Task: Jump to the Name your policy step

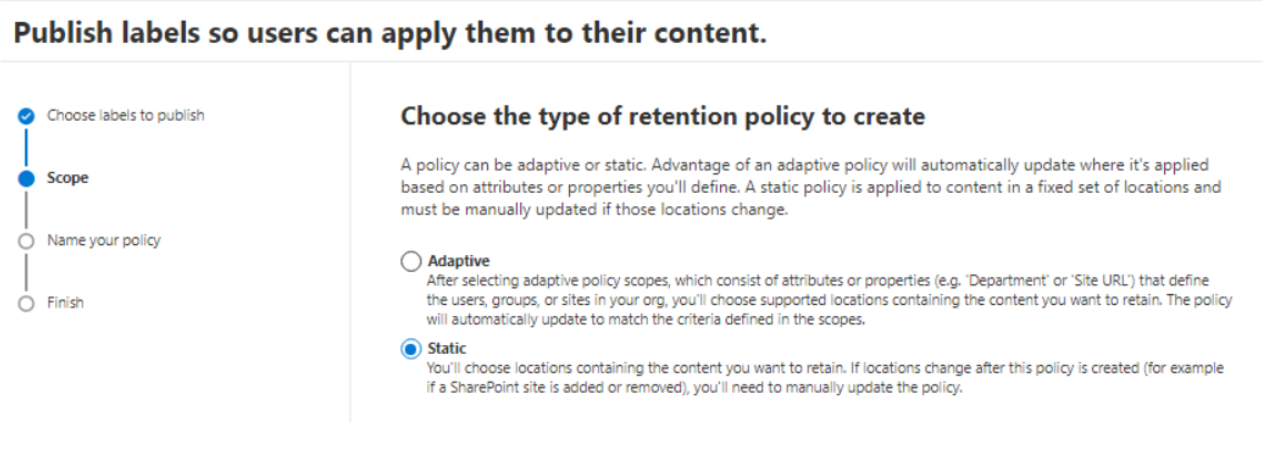Action: tap(103, 240)
